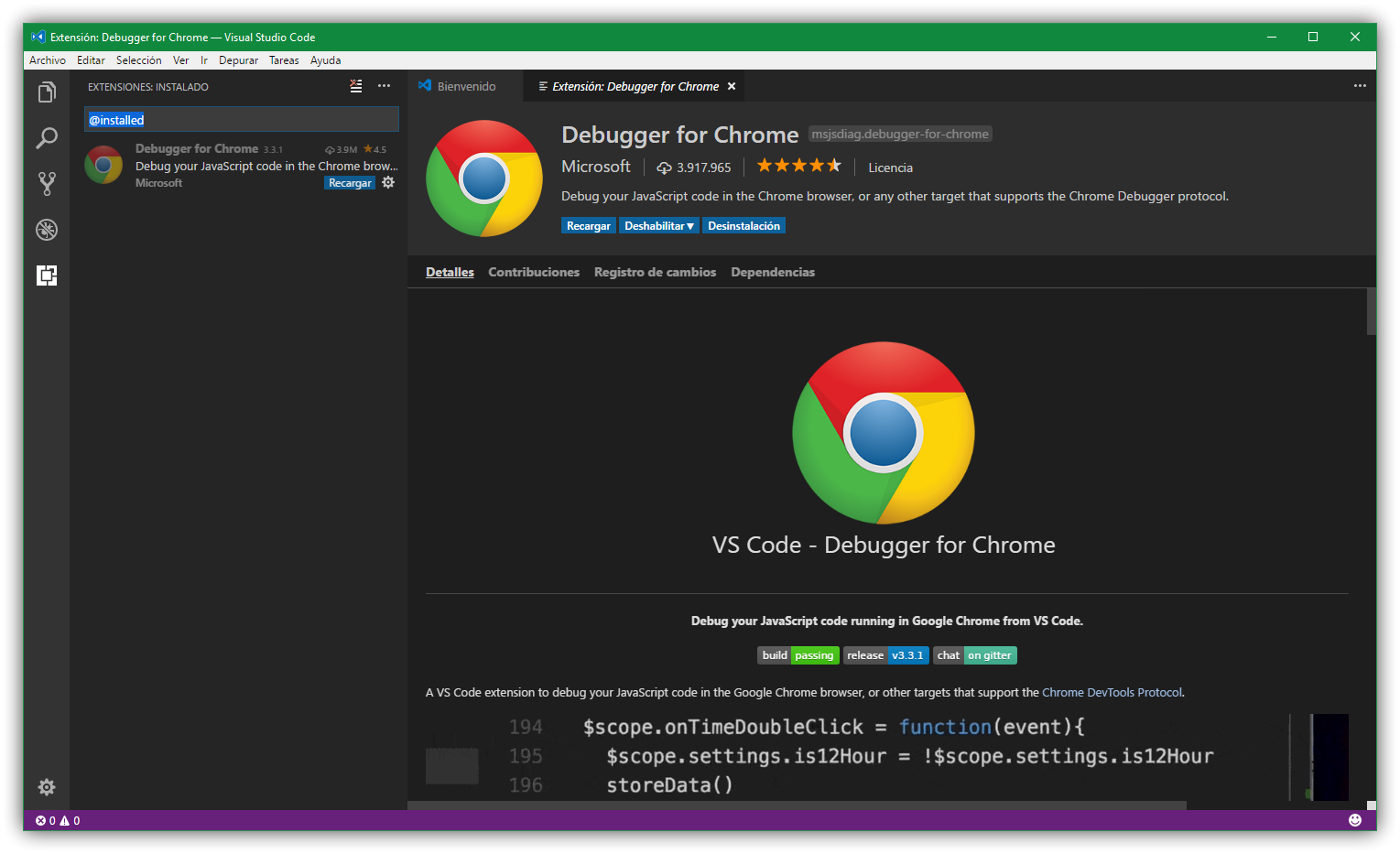Screen dimensions: 1400x854
Task: Open the Source Control view
Action: [x=47, y=184]
